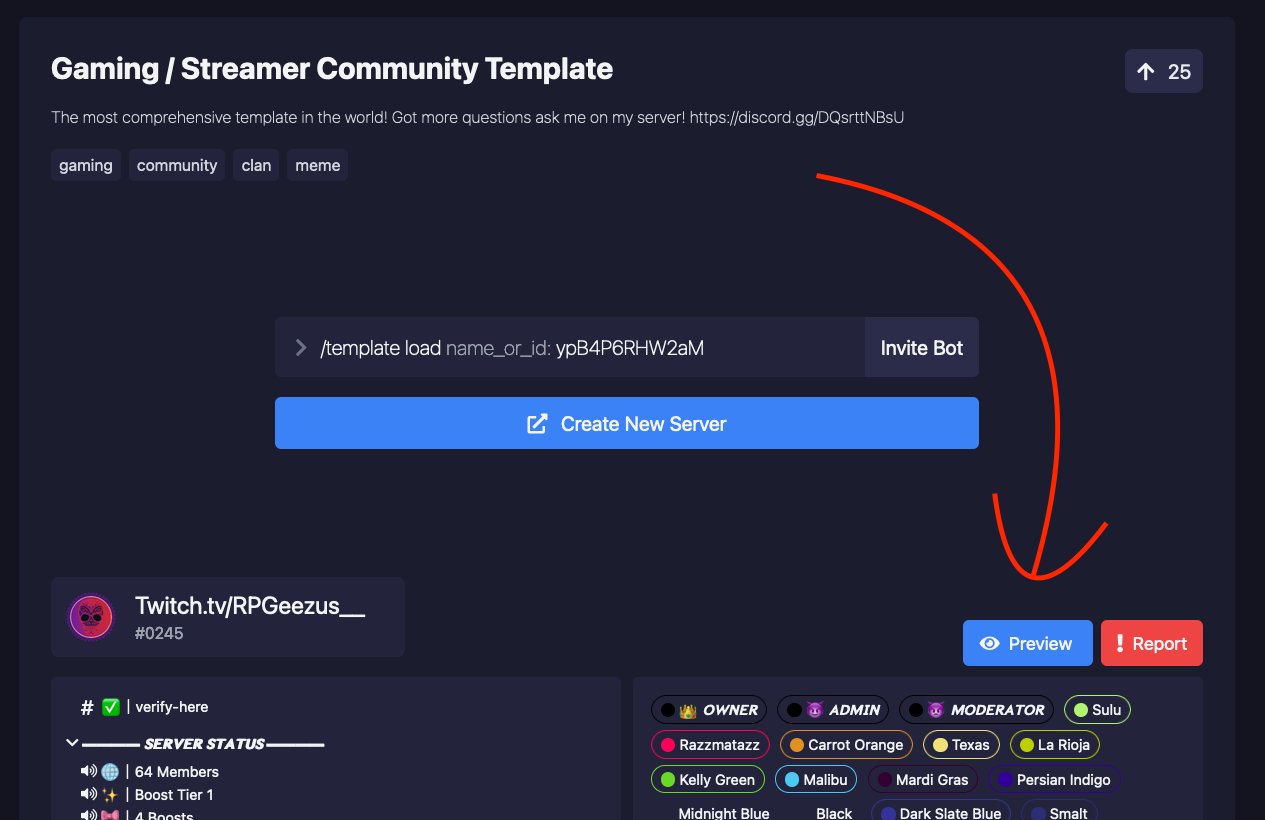Open the template Preview
The width and height of the screenshot is (1265, 820).
pyautogui.click(x=1028, y=643)
